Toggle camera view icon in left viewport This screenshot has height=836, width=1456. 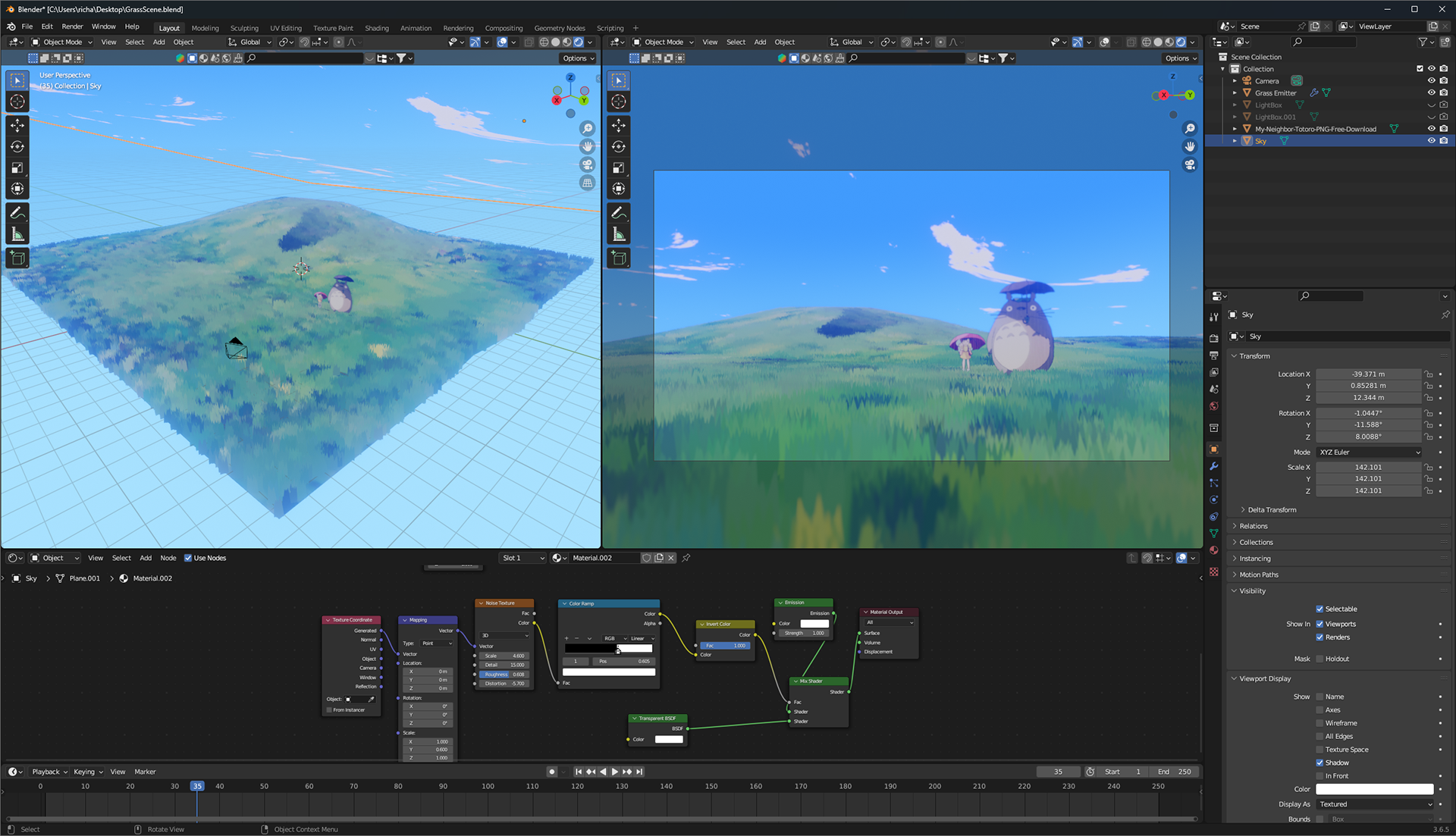click(x=587, y=164)
